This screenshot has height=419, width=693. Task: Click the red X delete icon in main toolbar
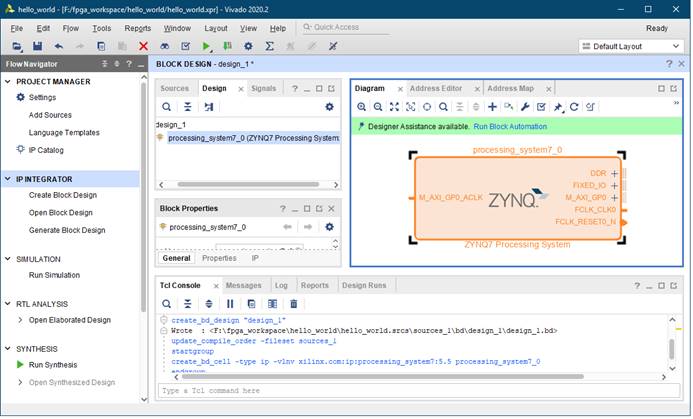143,46
